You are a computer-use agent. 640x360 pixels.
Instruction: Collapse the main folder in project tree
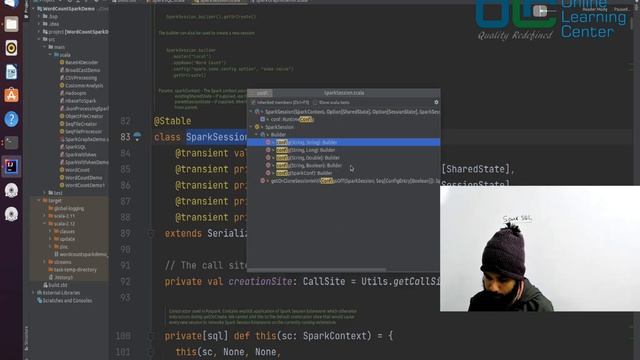coord(45,47)
